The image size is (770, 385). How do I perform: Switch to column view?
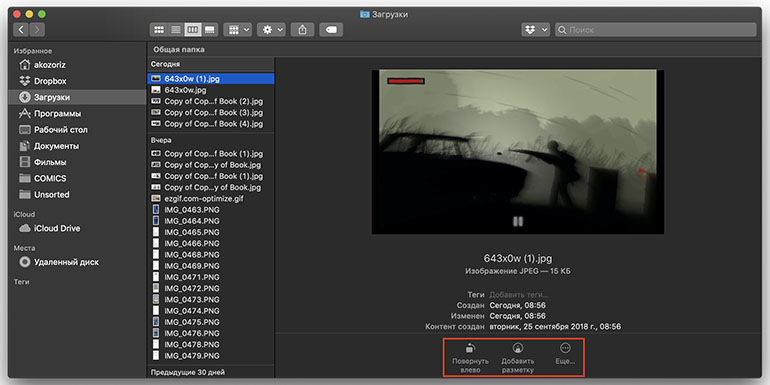click(x=193, y=29)
